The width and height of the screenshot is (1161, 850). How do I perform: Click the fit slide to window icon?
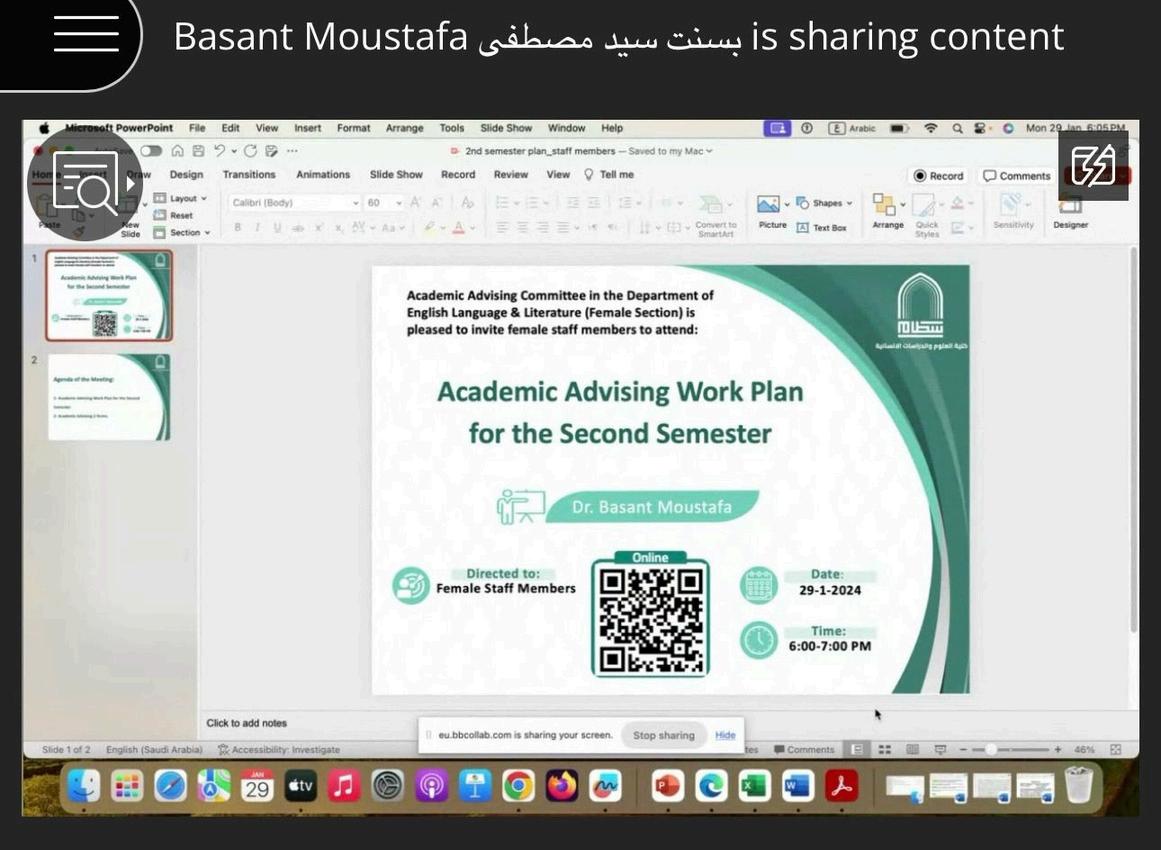(1116, 749)
